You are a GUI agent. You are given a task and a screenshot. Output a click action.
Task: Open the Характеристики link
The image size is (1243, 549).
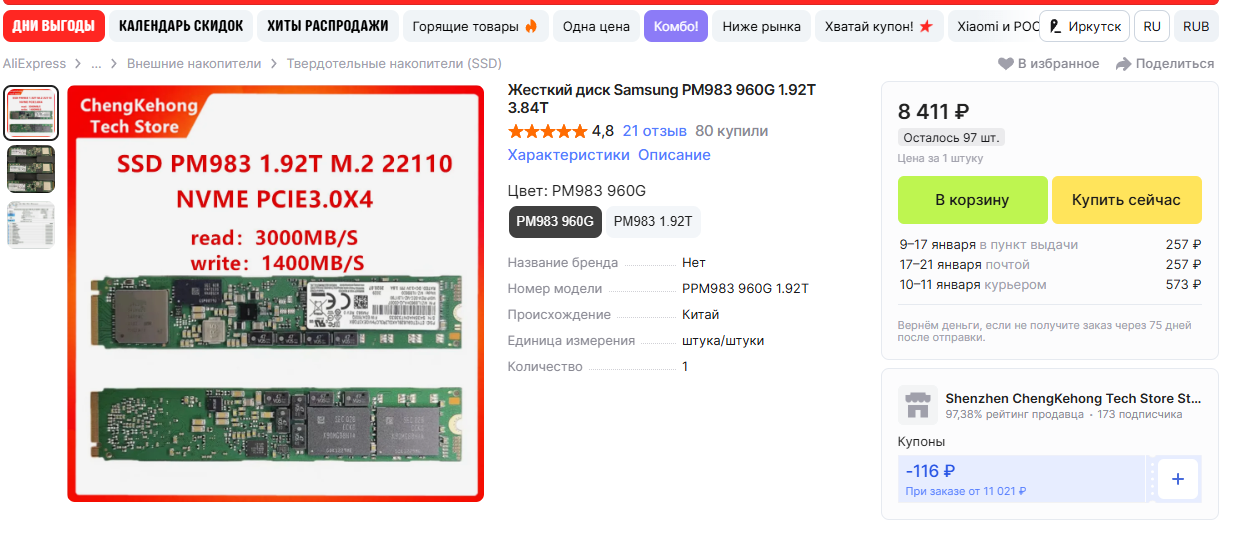tap(569, 155)
